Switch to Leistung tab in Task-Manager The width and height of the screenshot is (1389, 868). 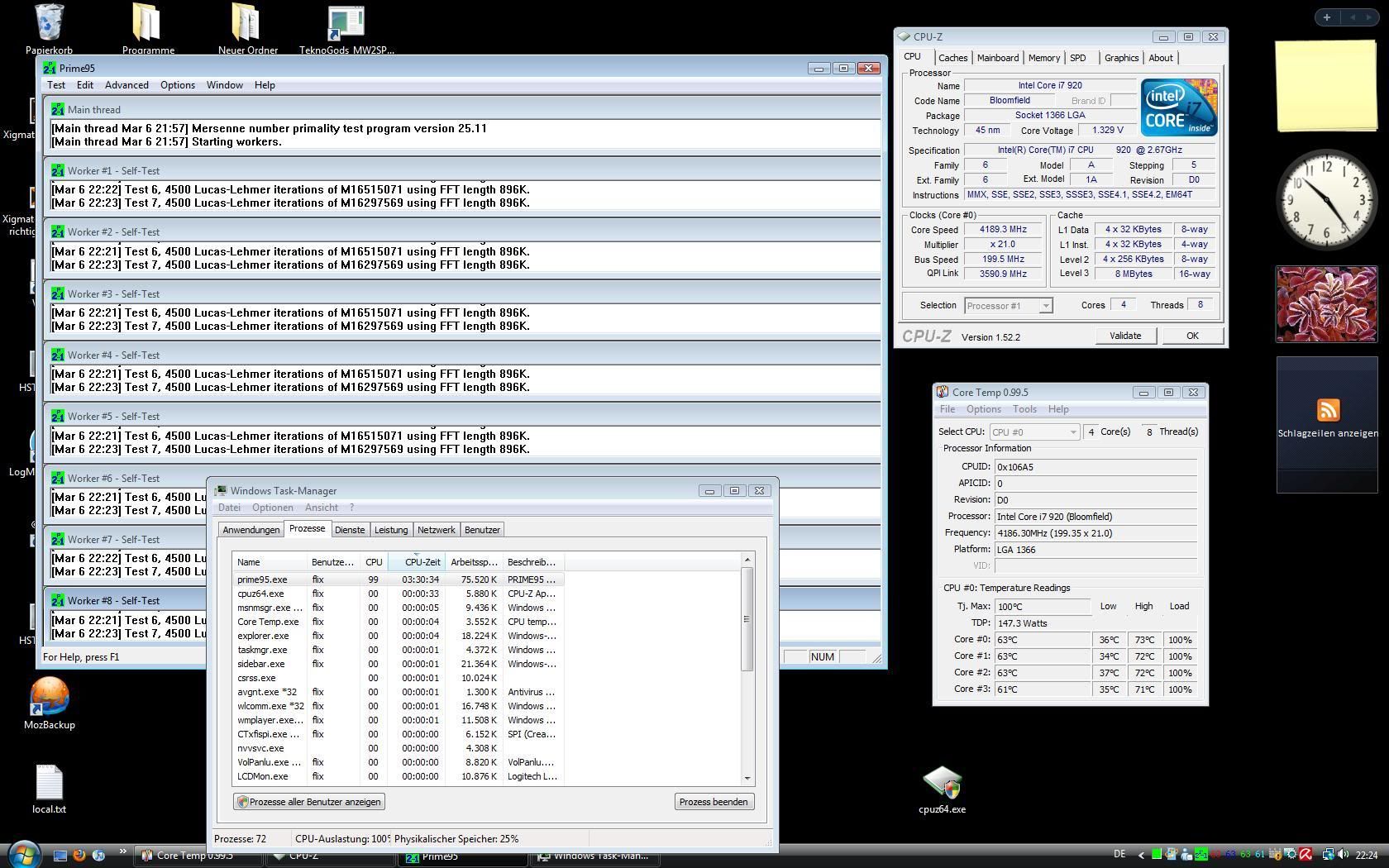coord(391,530)
